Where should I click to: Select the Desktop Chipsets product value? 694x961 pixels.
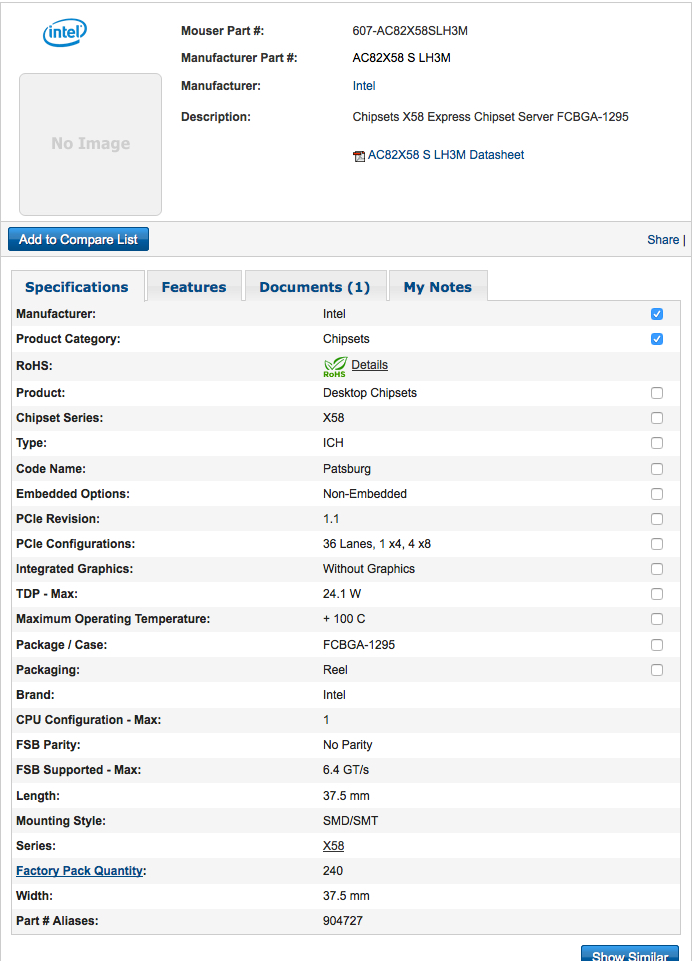pyautogui.click(x=370, y=393)
